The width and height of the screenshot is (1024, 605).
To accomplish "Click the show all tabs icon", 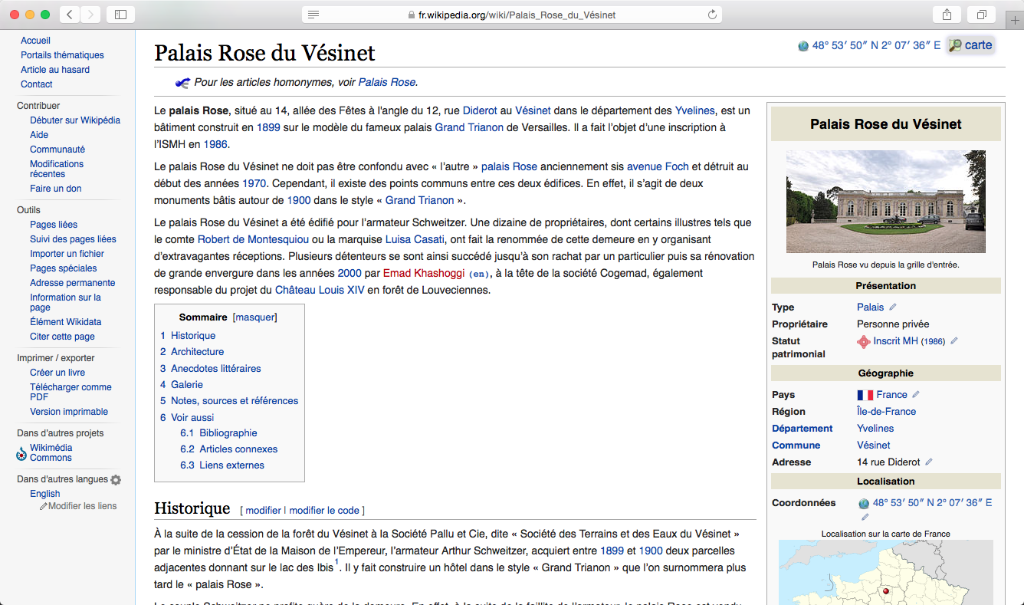I will 981,14.
